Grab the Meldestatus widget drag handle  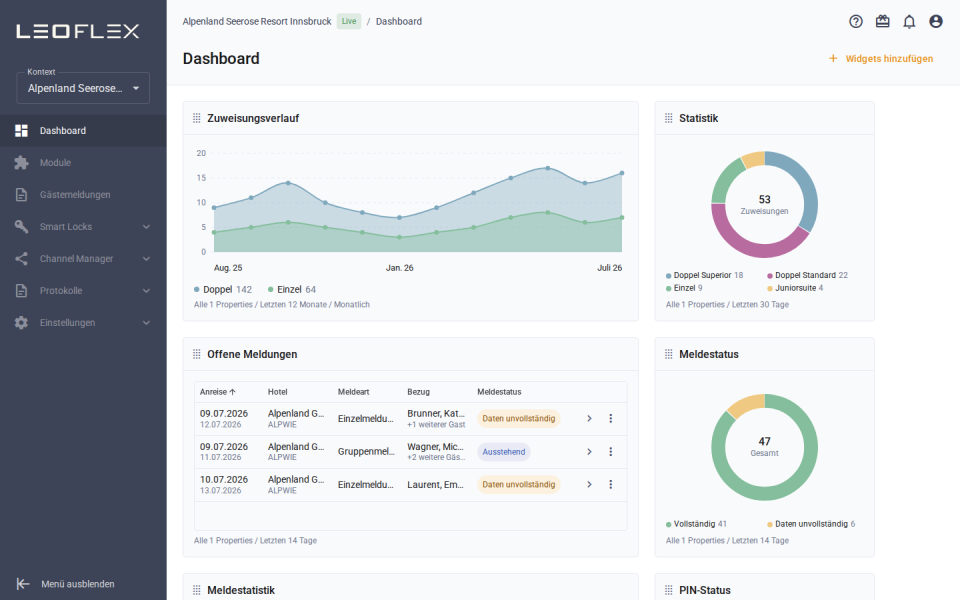(x=669, y=354)
